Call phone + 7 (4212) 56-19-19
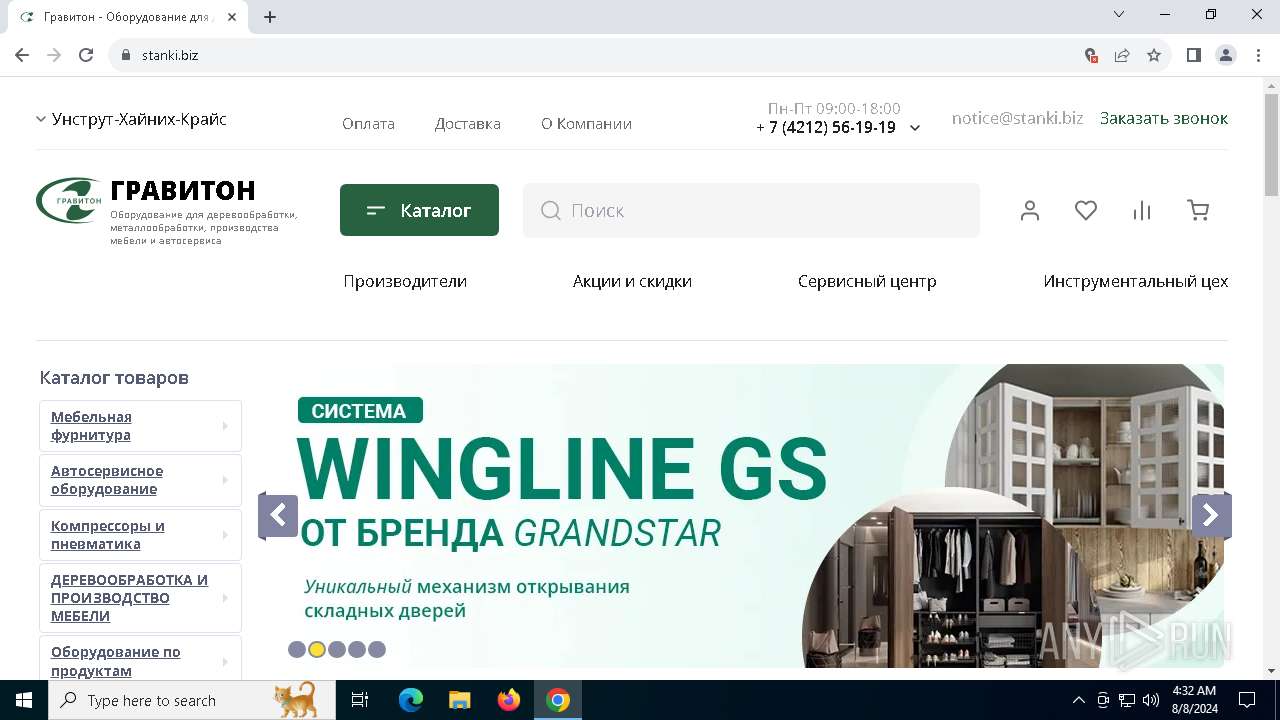 pyautogui.click(x=826, y=128)
